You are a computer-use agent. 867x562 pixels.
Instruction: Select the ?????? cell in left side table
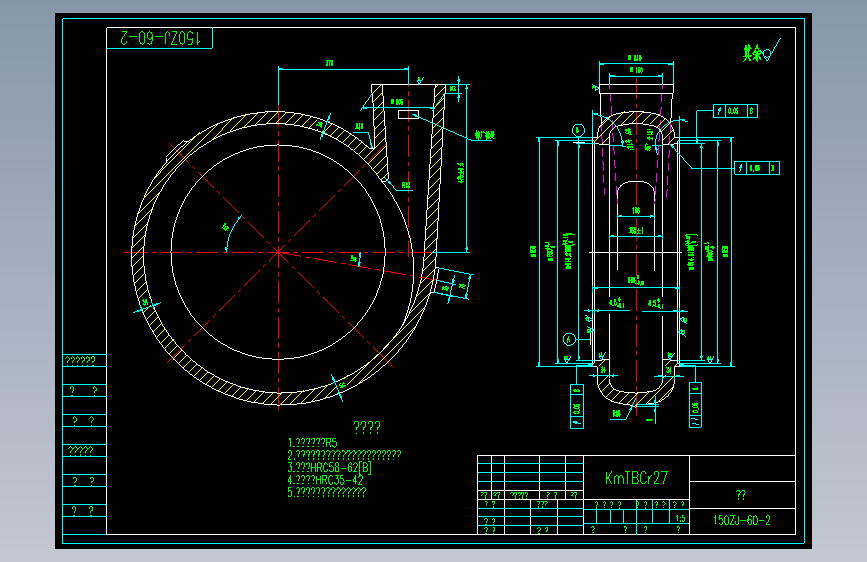pos(80,361)
